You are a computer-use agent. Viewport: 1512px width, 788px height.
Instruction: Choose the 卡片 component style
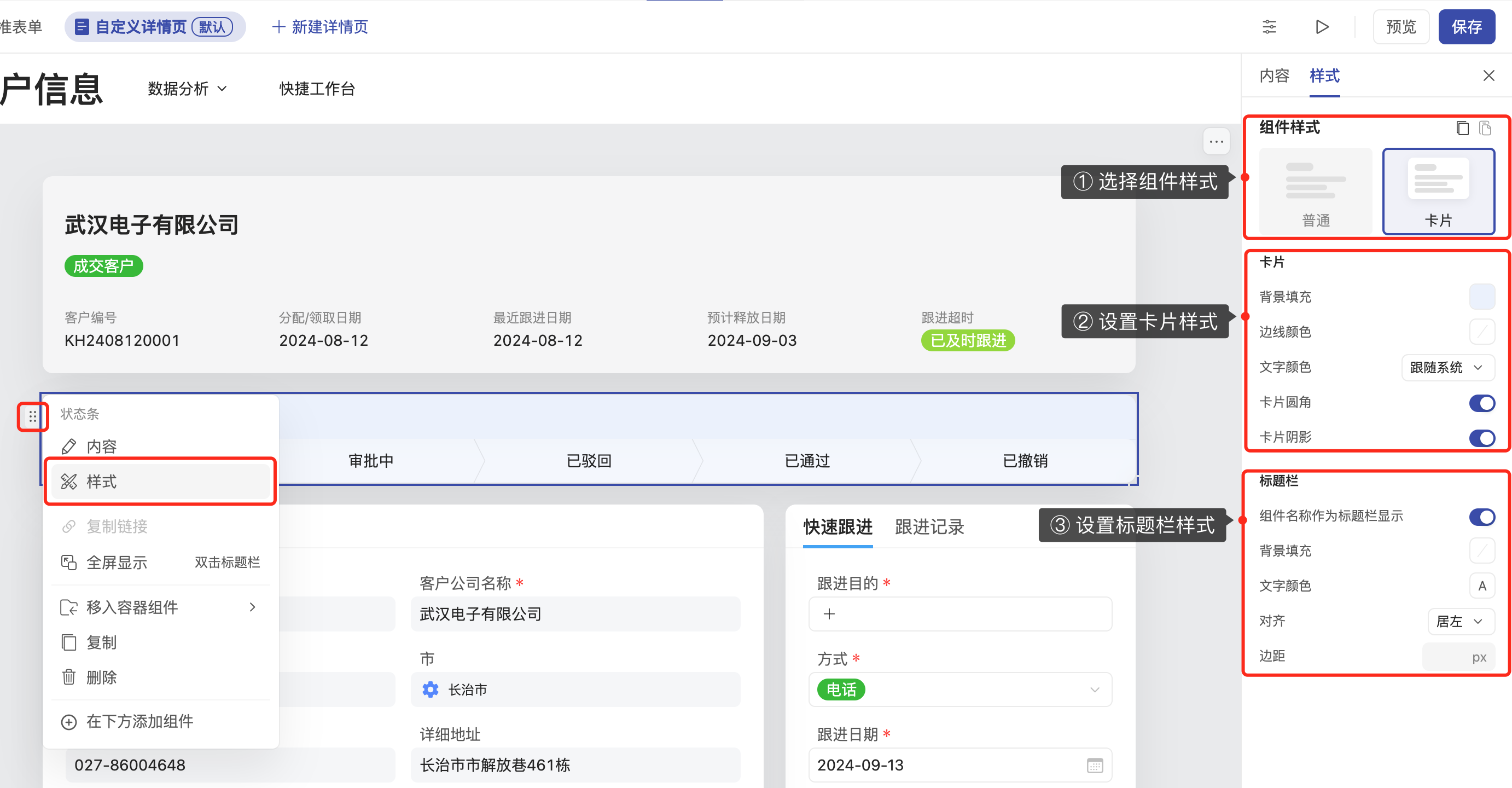coord(1439,192)
